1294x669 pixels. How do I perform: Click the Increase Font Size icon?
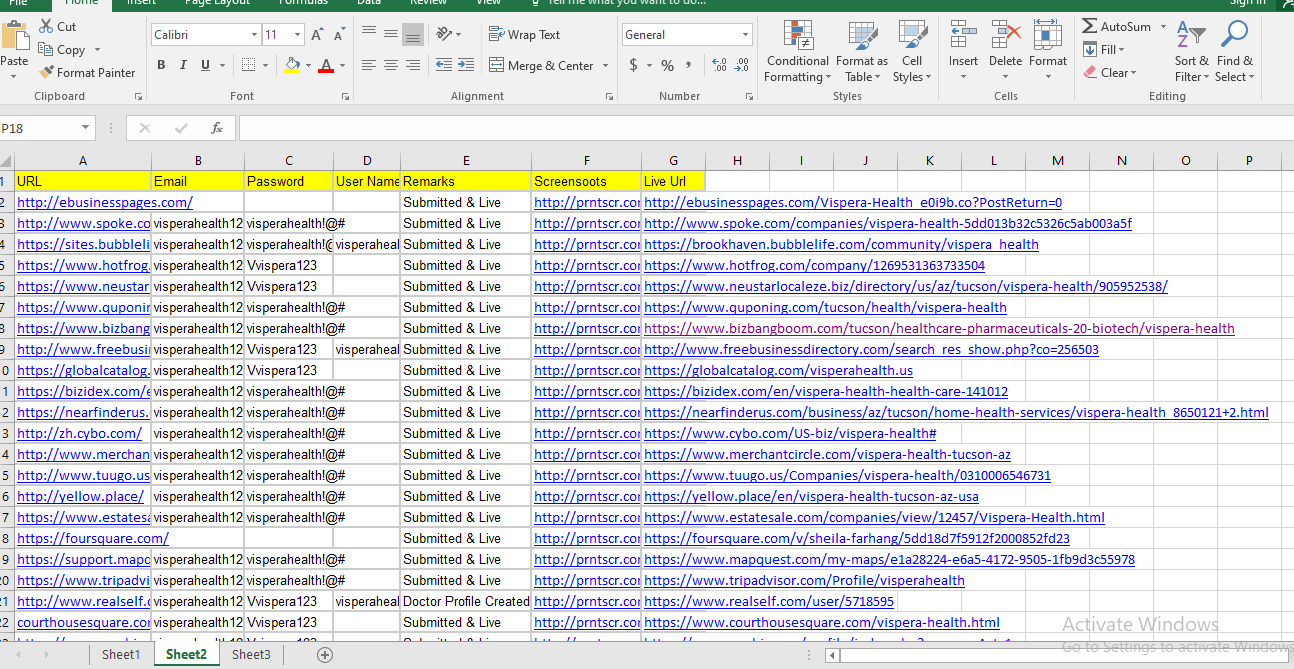(317, 35)
